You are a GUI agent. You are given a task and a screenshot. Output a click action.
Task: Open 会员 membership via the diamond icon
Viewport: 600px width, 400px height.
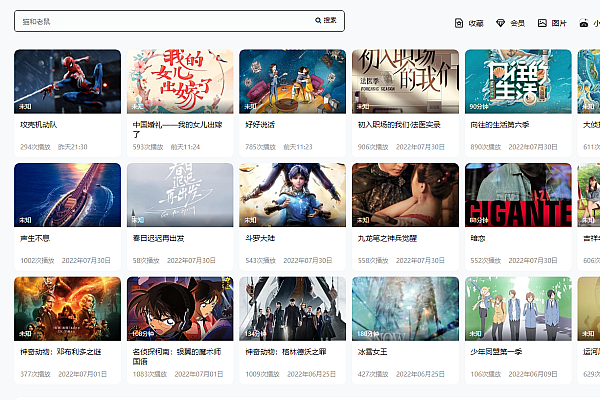[x=500, y=23]
